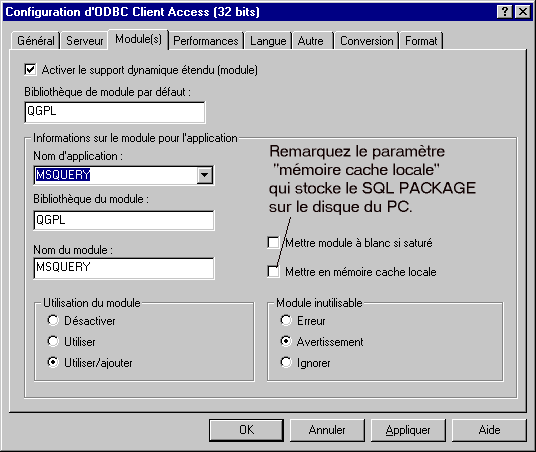Click the Appliquer button
Screen dimensions: 536x452
[408, 430]
